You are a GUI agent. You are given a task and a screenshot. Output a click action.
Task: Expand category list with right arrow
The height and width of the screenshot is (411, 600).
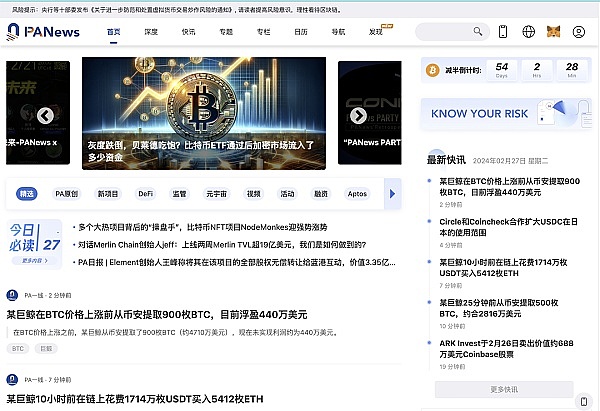(391, 194)
